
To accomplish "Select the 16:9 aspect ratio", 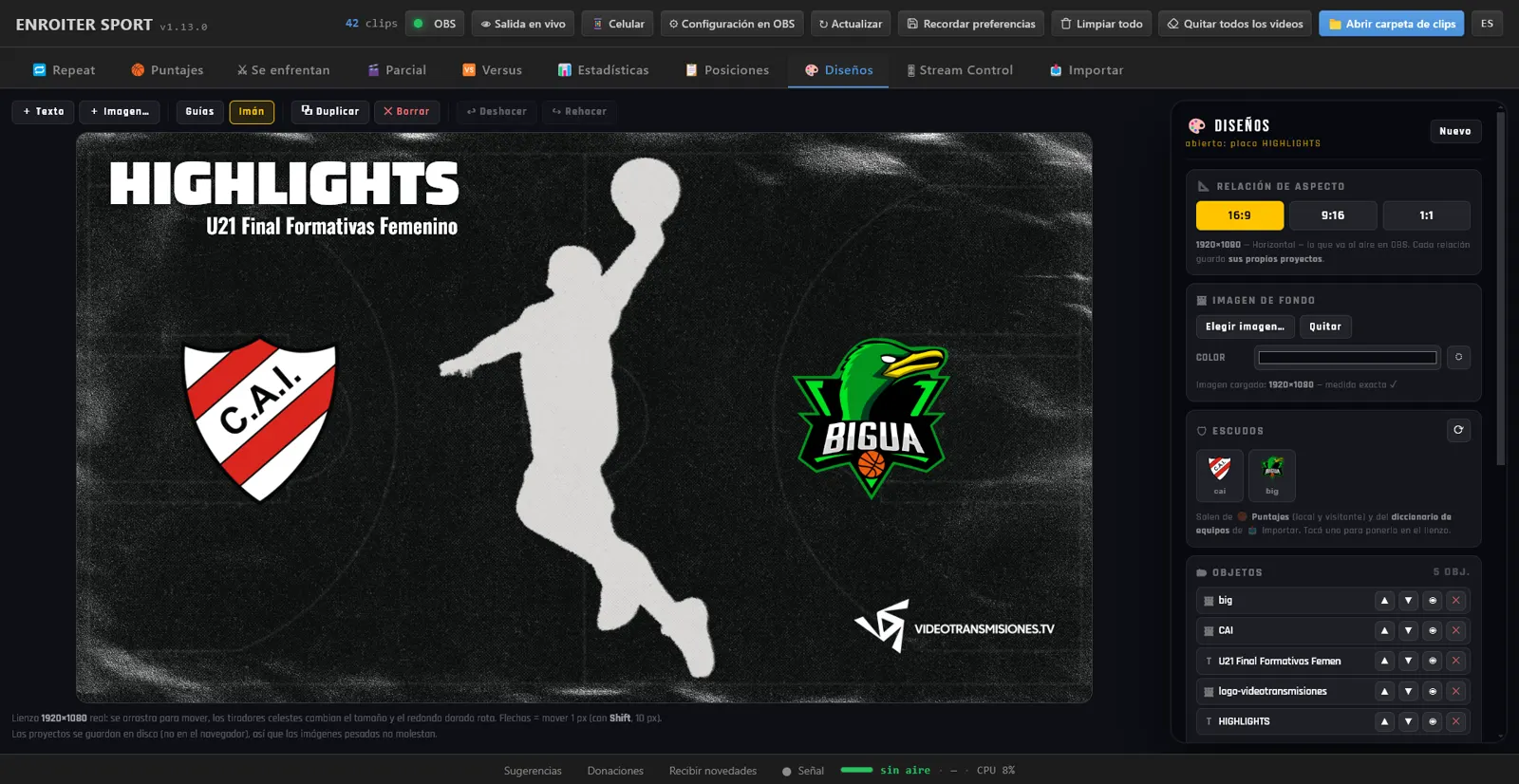I will pos(1239,215).
